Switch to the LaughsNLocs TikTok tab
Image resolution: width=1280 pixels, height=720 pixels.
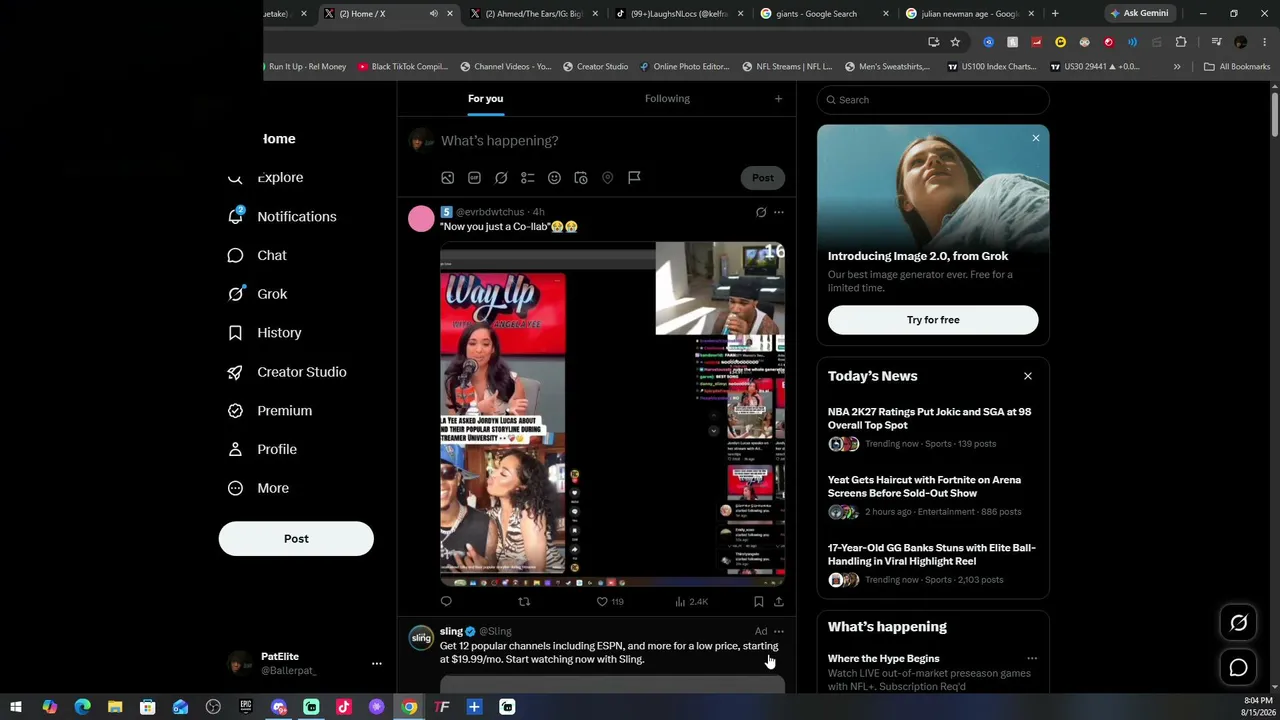click(x=679, y=14)
